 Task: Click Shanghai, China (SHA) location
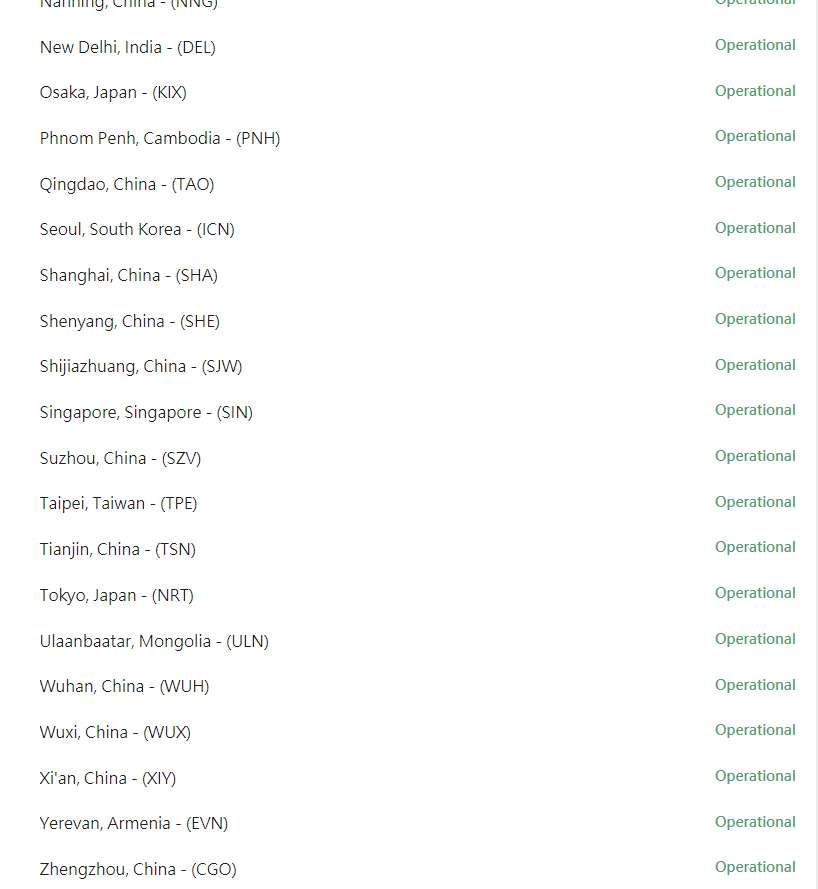click(129, 276)
